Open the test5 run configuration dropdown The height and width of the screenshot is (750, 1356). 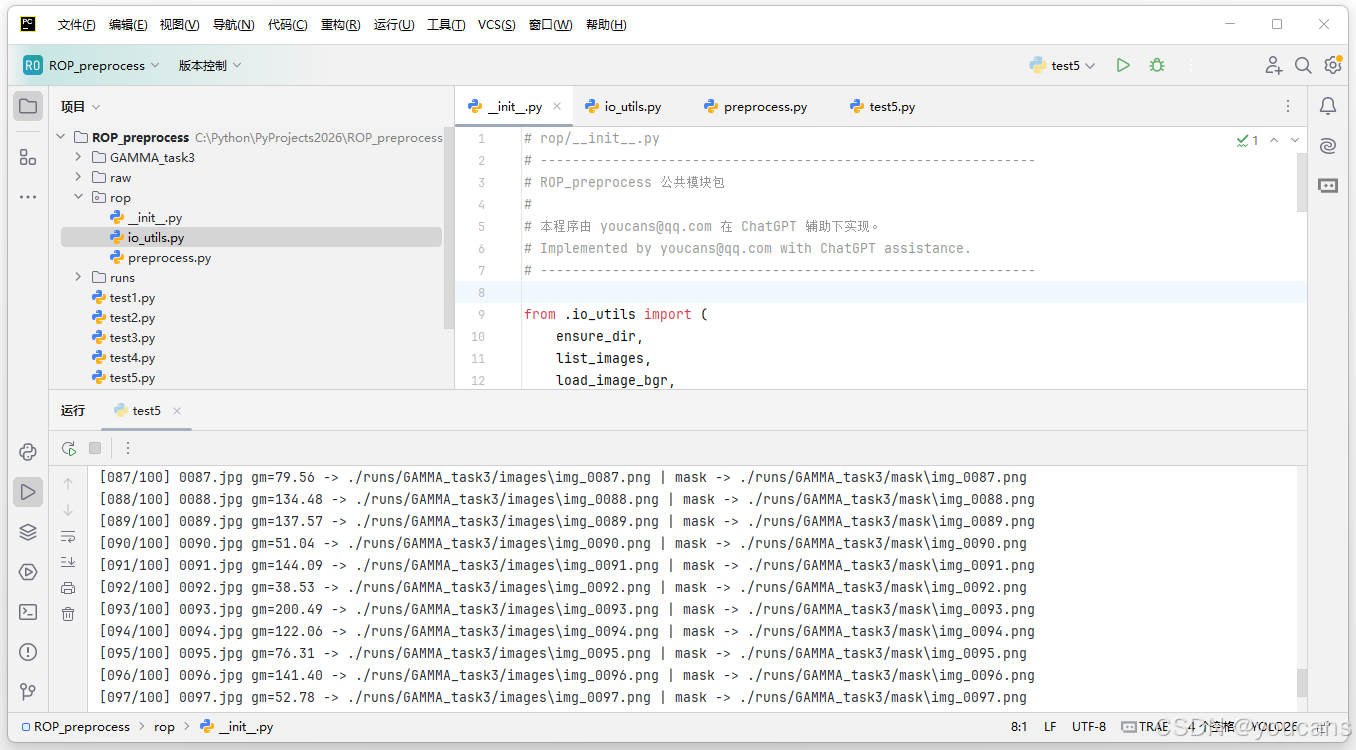click(x=1062, y=65)
